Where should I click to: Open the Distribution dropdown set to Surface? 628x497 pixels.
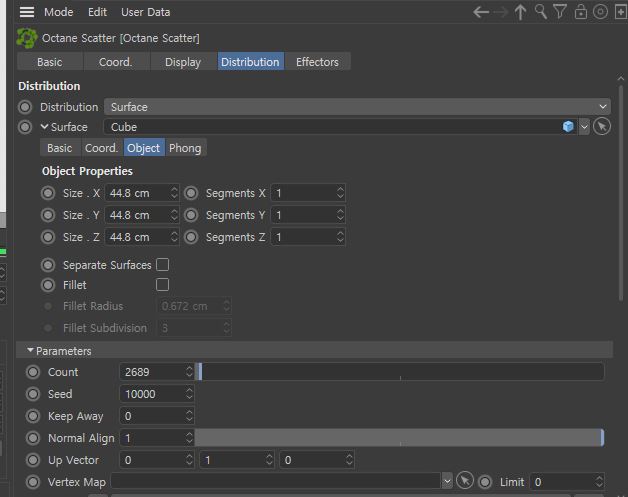pyautogui.click(x=357, y=107)
